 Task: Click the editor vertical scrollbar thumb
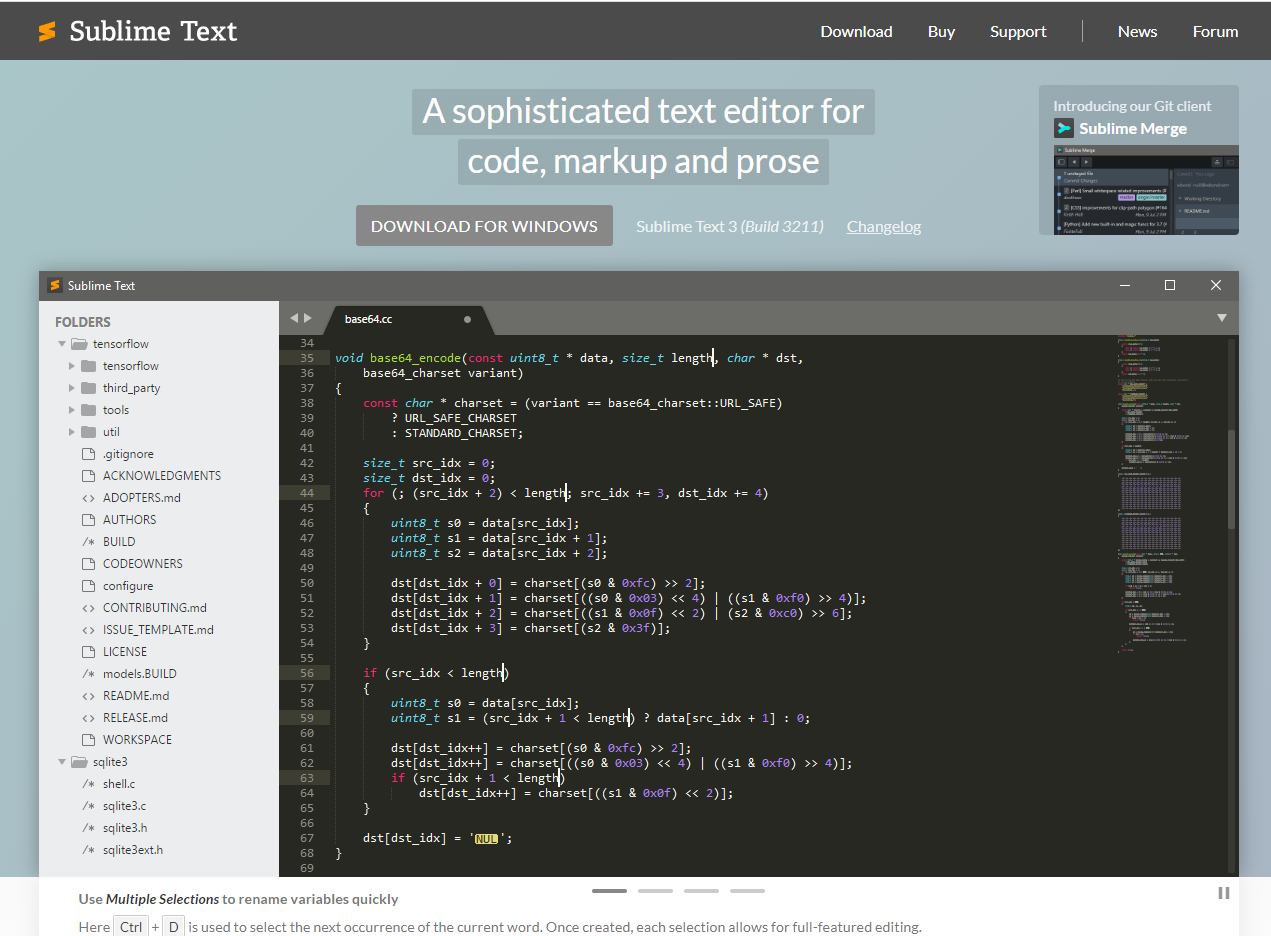(x=1232, y=480)
